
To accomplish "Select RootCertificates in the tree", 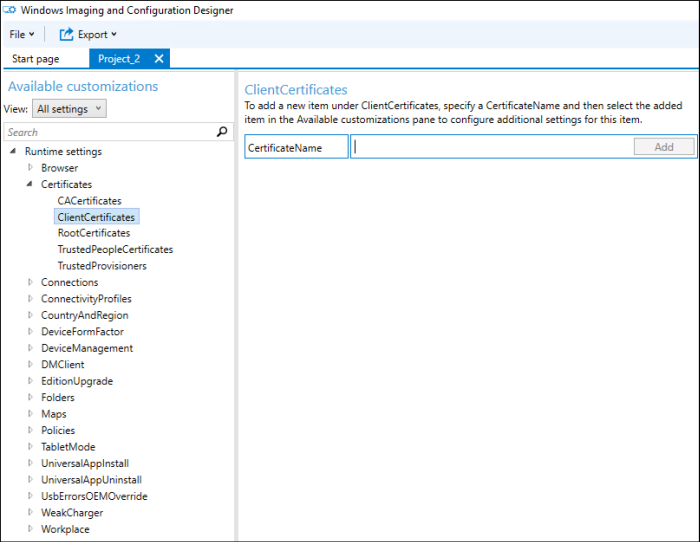I will 93,233.
